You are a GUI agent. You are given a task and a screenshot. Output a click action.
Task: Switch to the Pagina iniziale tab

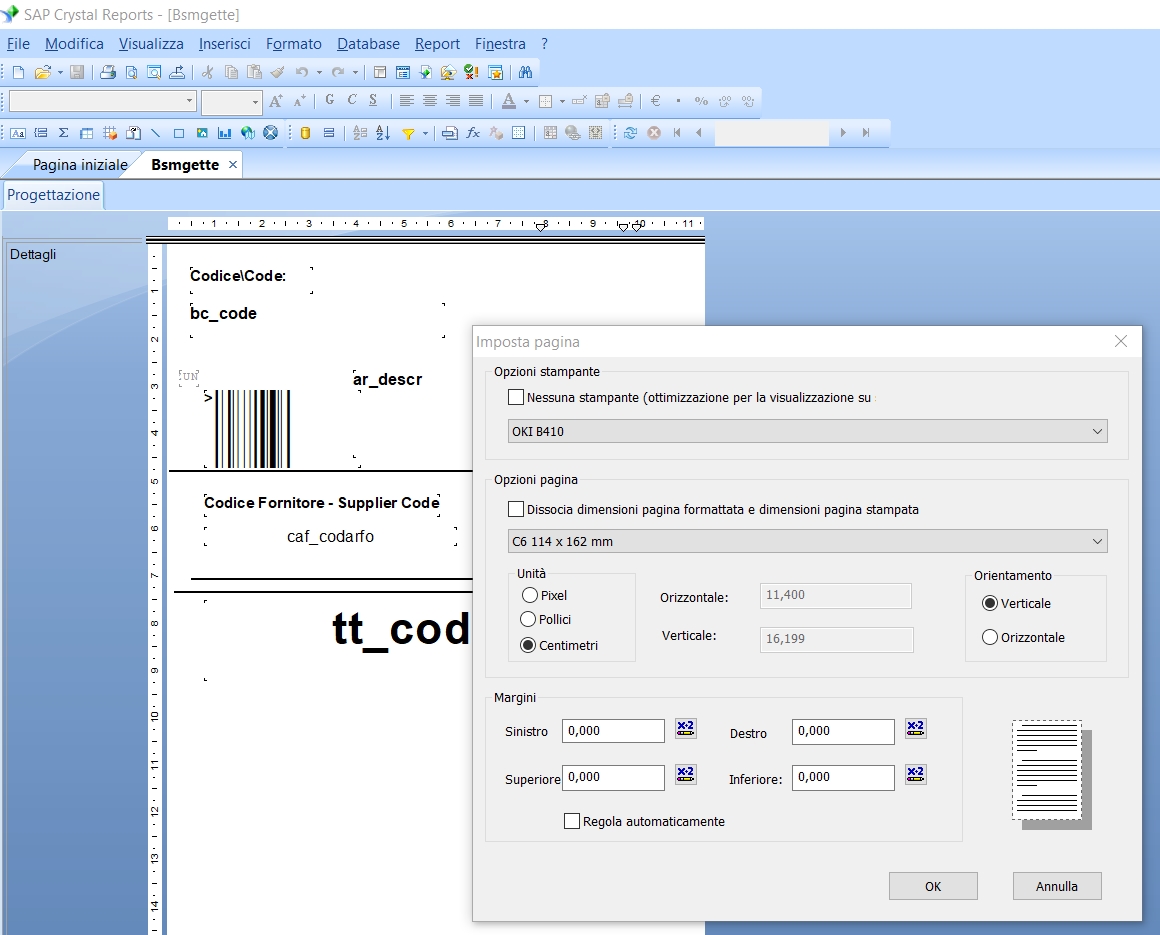pyautogui.click(x=80, y=164)
